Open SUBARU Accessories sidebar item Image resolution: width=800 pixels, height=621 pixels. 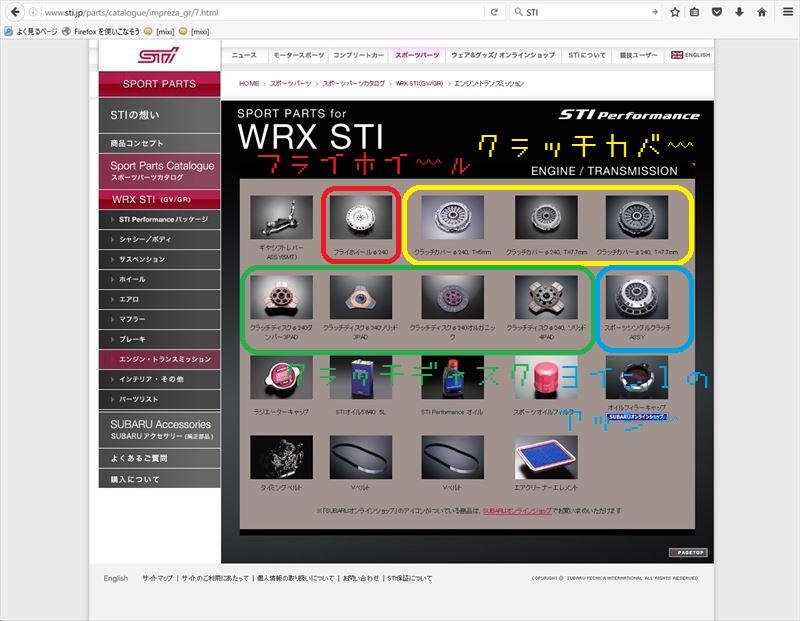[159, 430]
